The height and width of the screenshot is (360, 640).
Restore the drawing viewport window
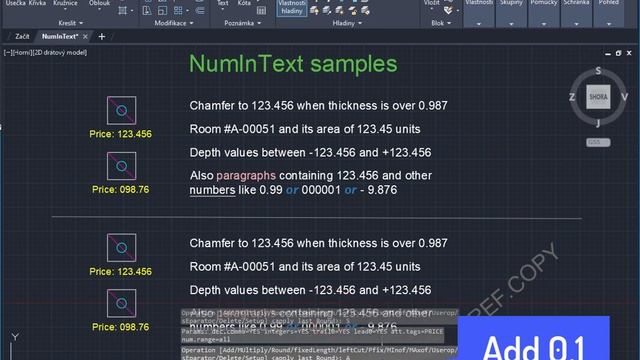point(618,53)
